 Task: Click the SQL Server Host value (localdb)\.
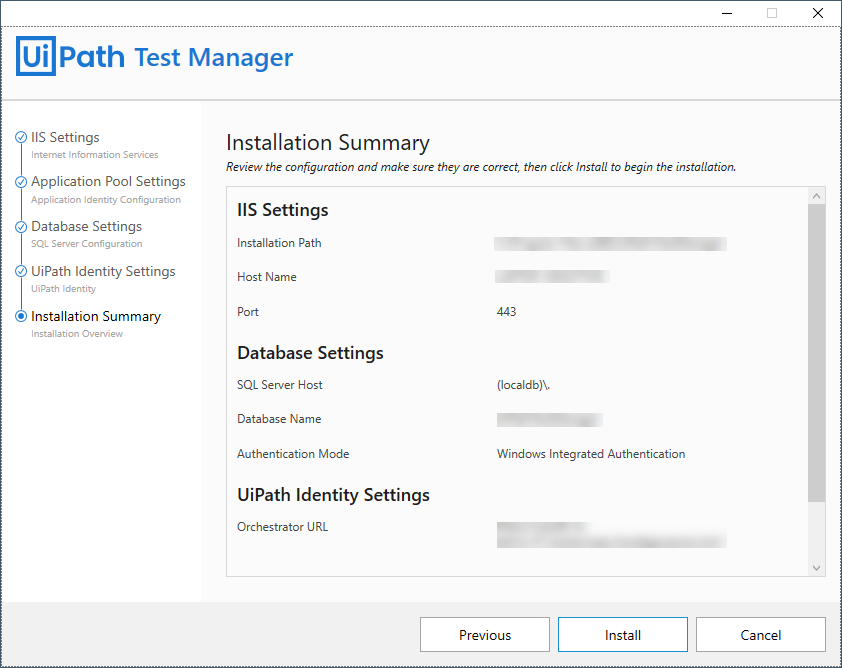pyautogui.click(x=524, y=385)
